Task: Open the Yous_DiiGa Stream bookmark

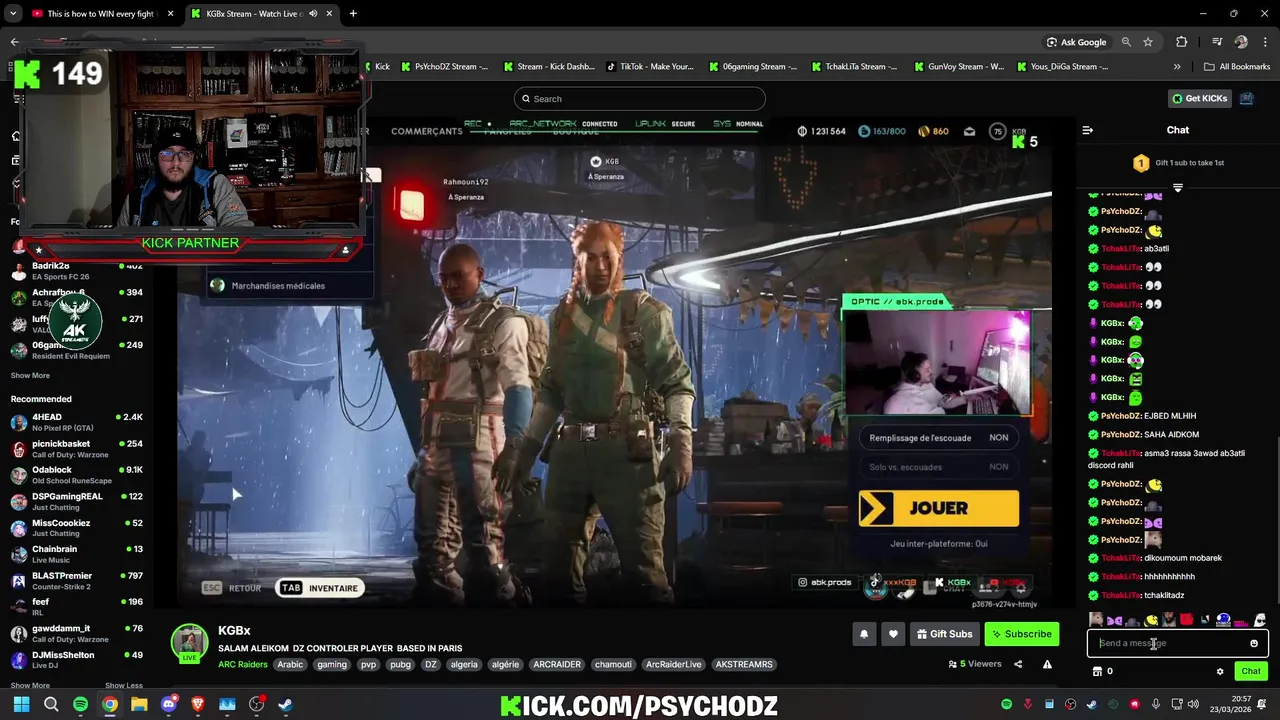Action: click(1063, 67)
